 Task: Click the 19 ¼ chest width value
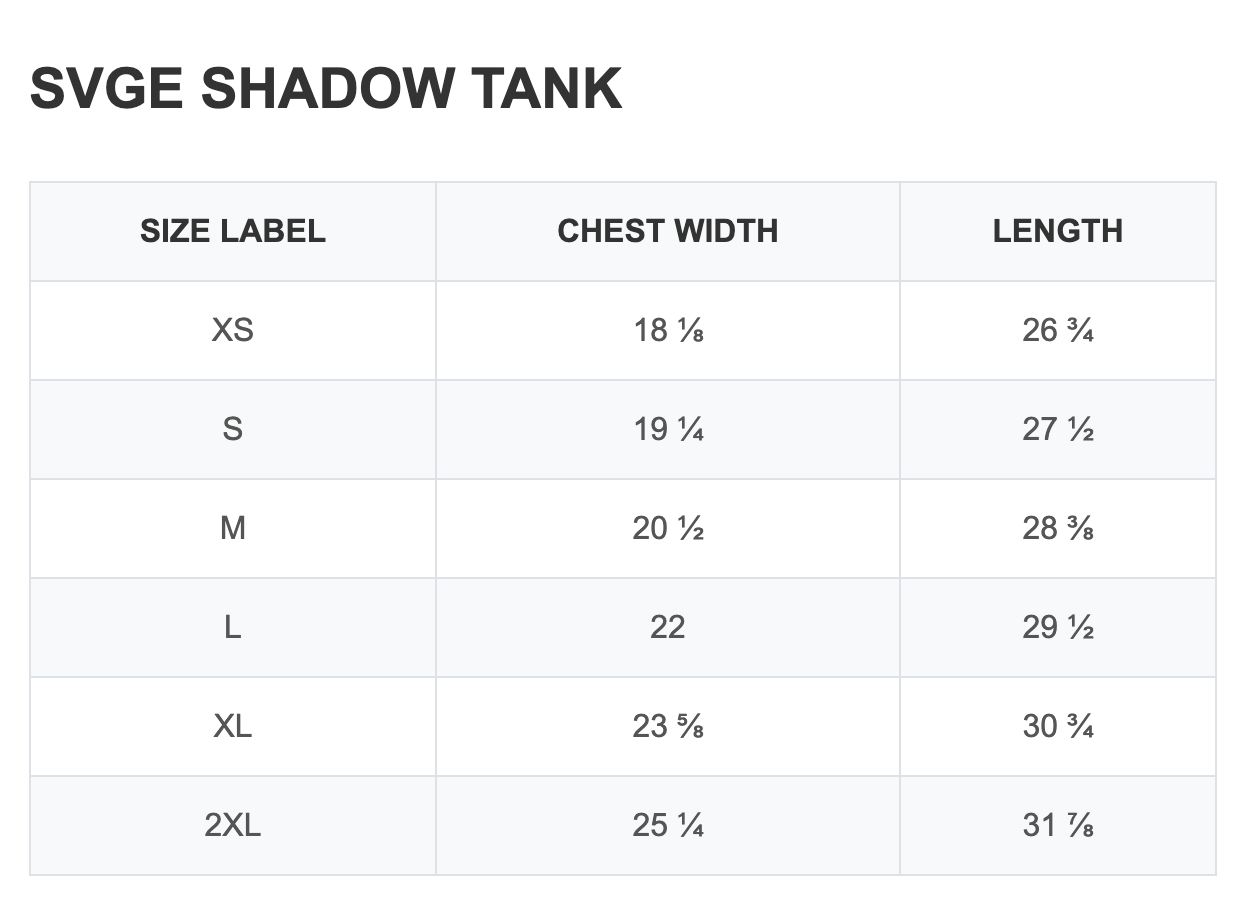click(x=668, y=429)
